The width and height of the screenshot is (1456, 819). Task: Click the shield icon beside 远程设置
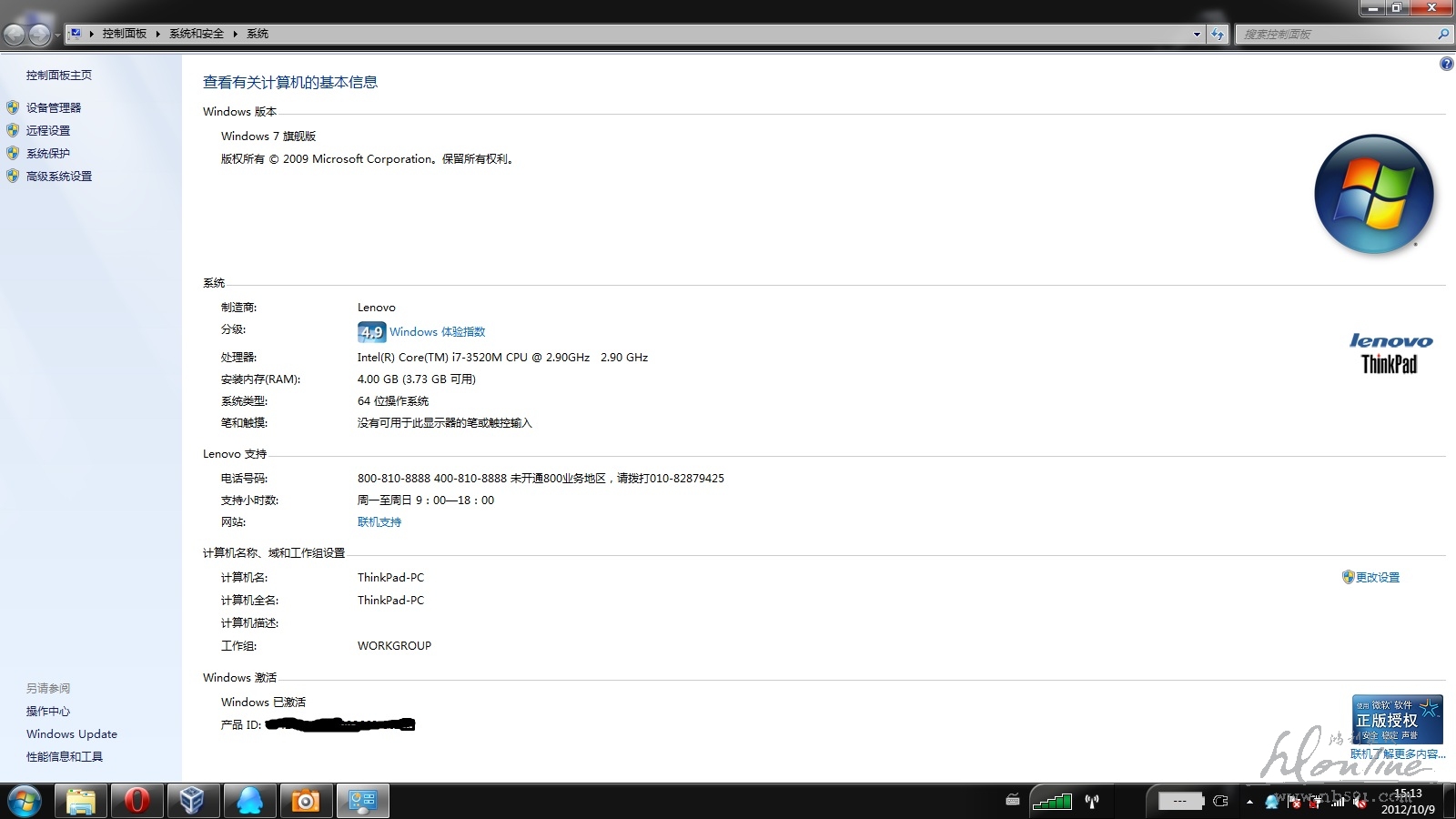(13, 130)
